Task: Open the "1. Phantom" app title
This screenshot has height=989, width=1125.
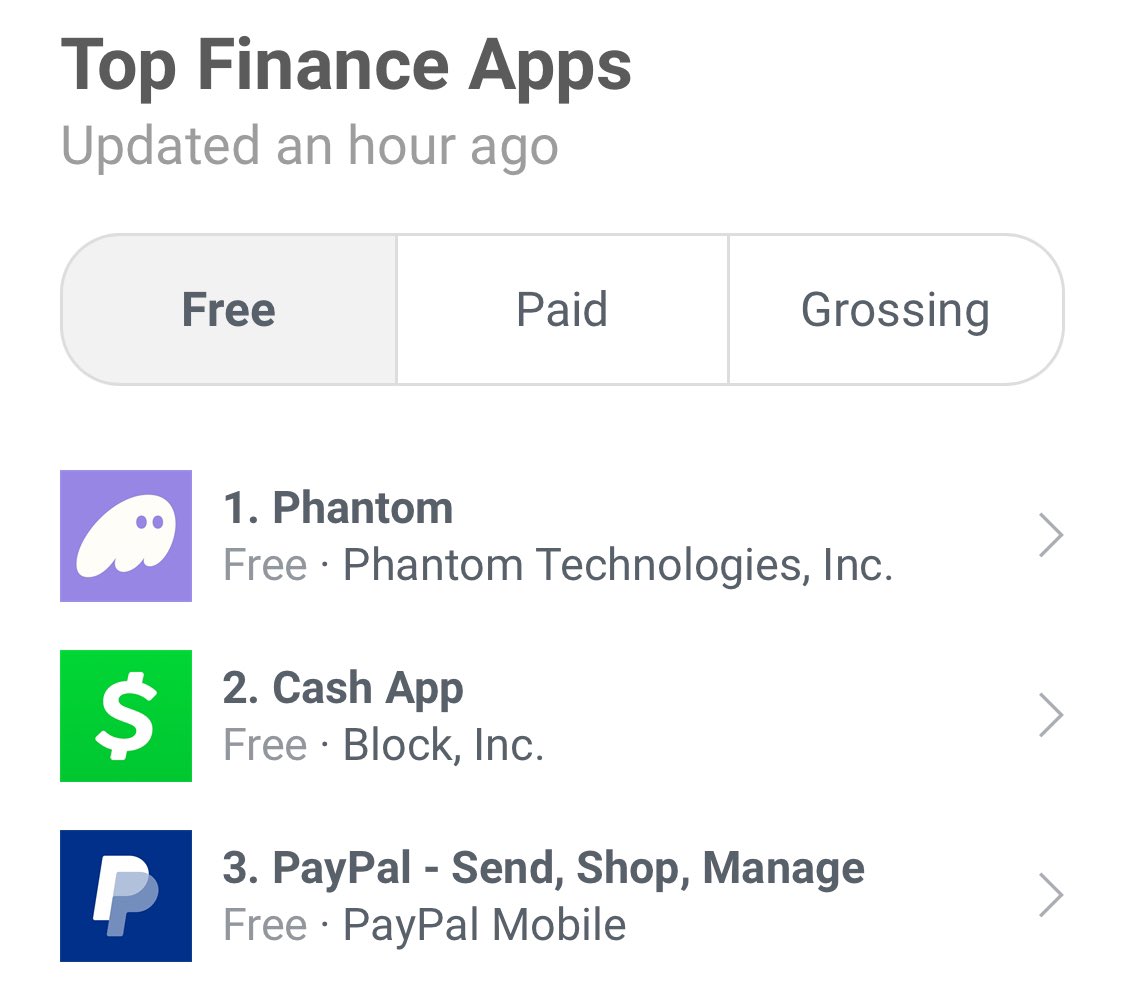Action: pos(338,508)
